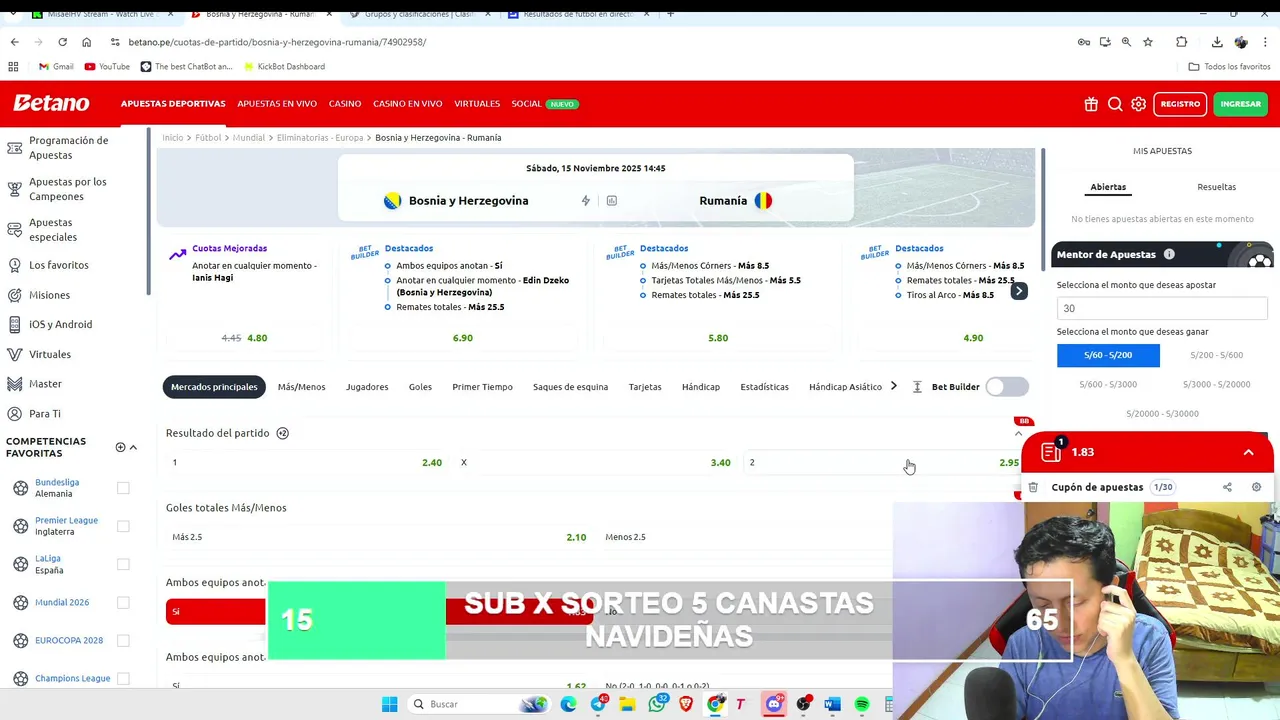Open the Fútbol breadcrumb link
The width and height of the screenshot is (1280, 720).
pyautogui.click(x=208, y=138)
